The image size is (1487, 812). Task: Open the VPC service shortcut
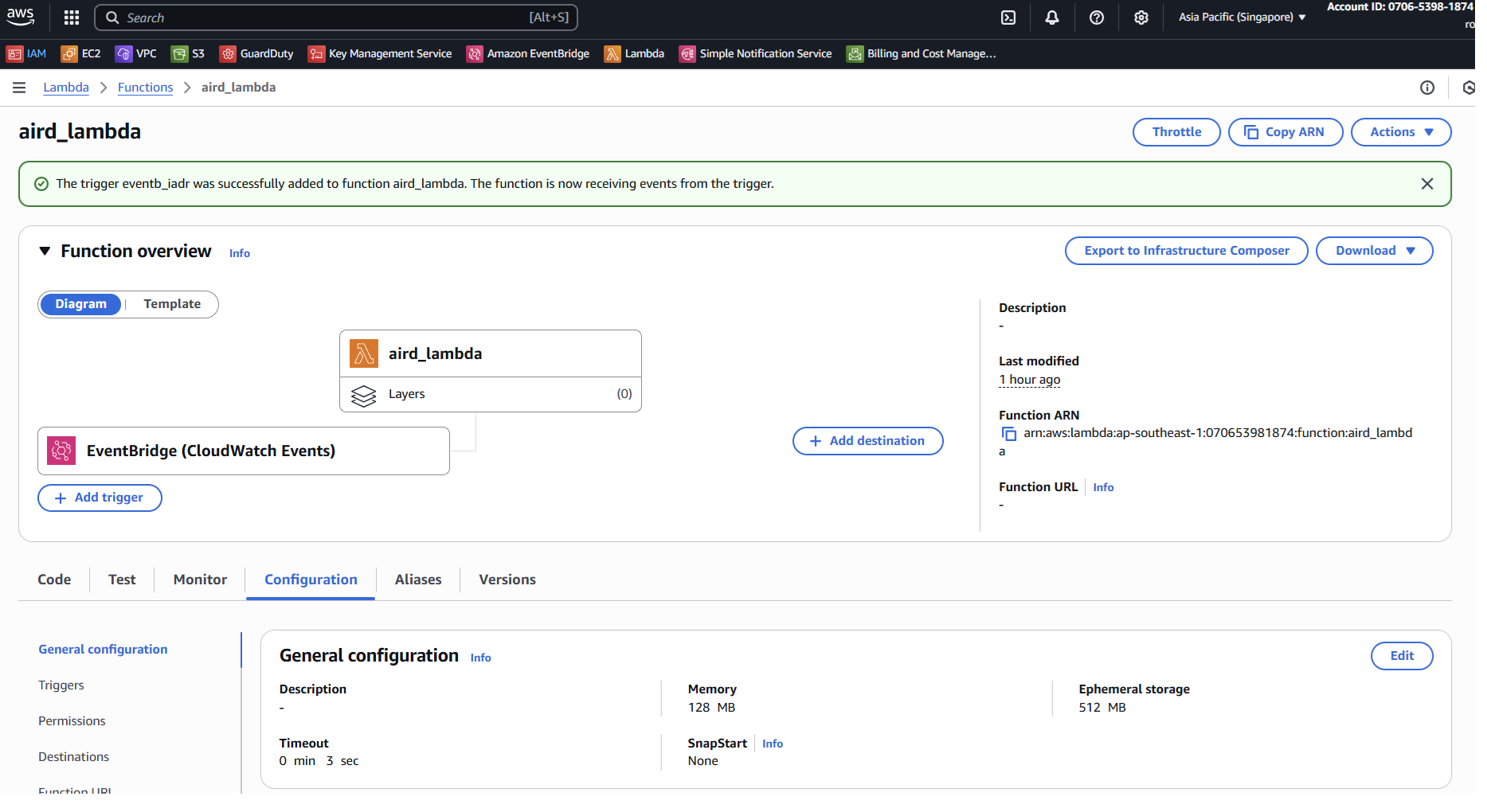pyautogui.click(x=136, y=53)
